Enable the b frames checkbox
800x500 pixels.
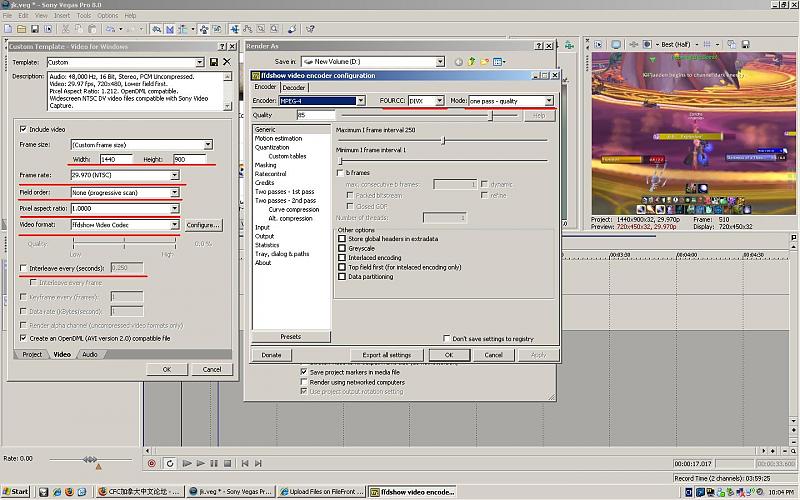(x=340, y=173)
